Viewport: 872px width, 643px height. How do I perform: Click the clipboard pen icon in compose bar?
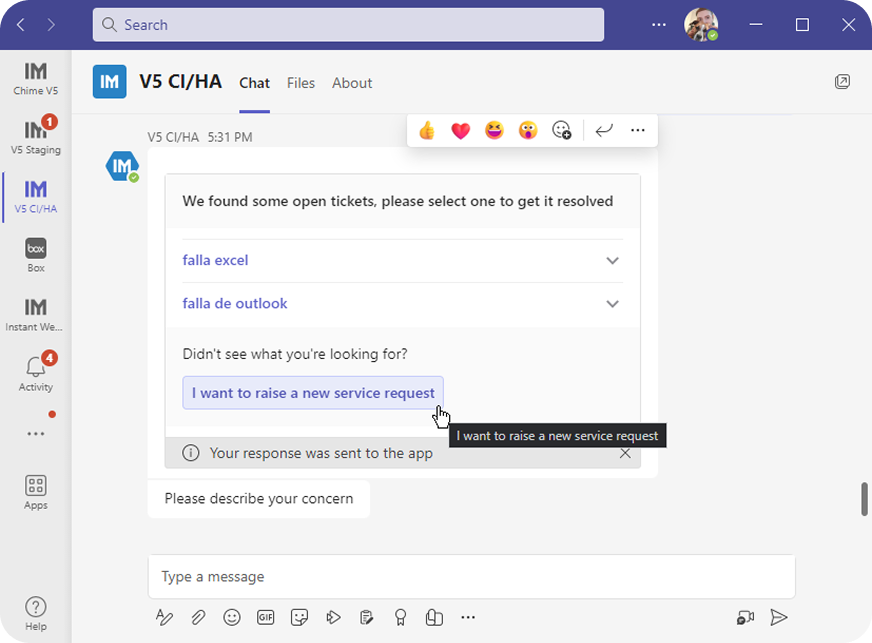[366, 617]
